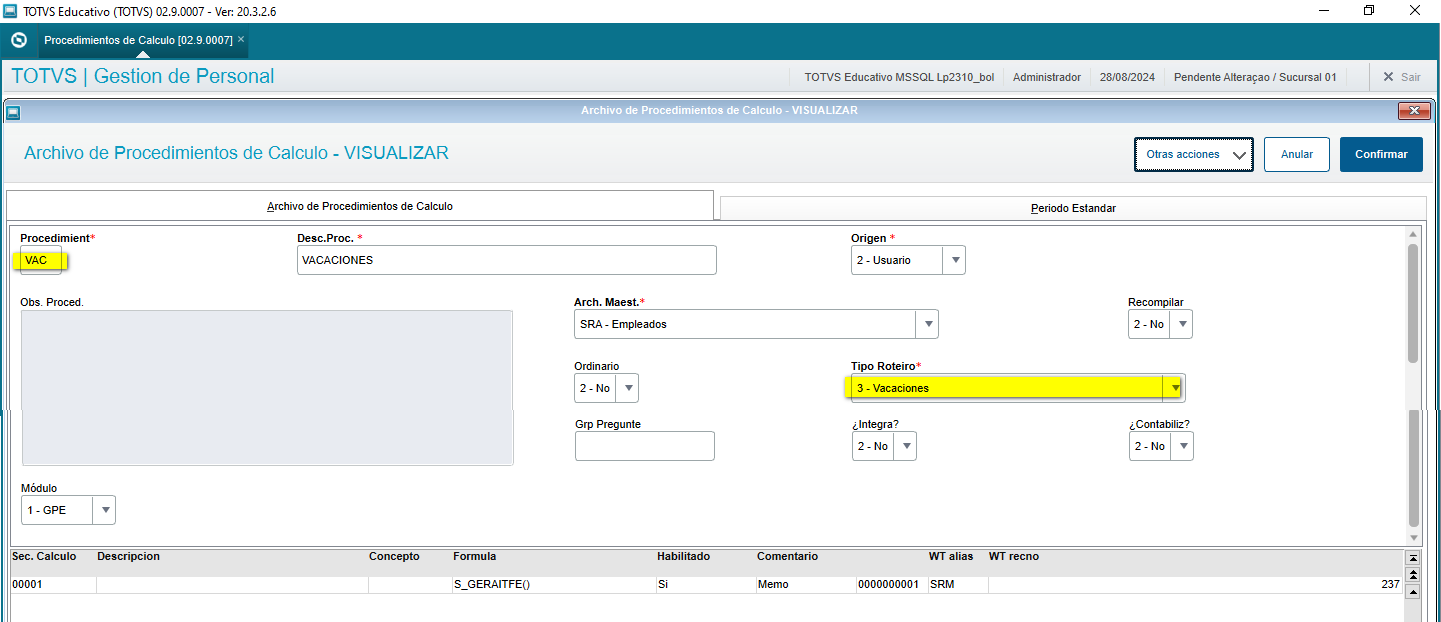Click the Administrador user label
Image resolution: width=1441 pixels, height=622 pixels.
[x=1047, y=77]
